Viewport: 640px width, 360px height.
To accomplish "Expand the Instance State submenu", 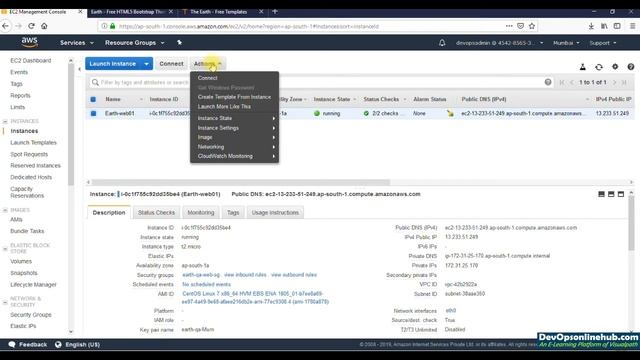I will 235,118.
